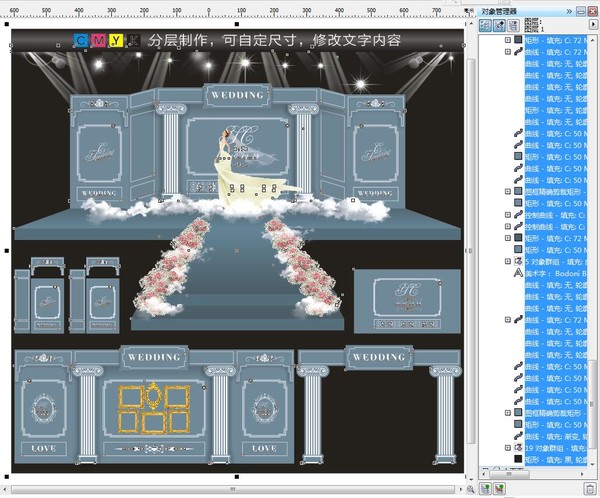Expand the lower 图框精确剪裁矩形 node
This screenshot has height=498, width=600.
pos(508,413)
